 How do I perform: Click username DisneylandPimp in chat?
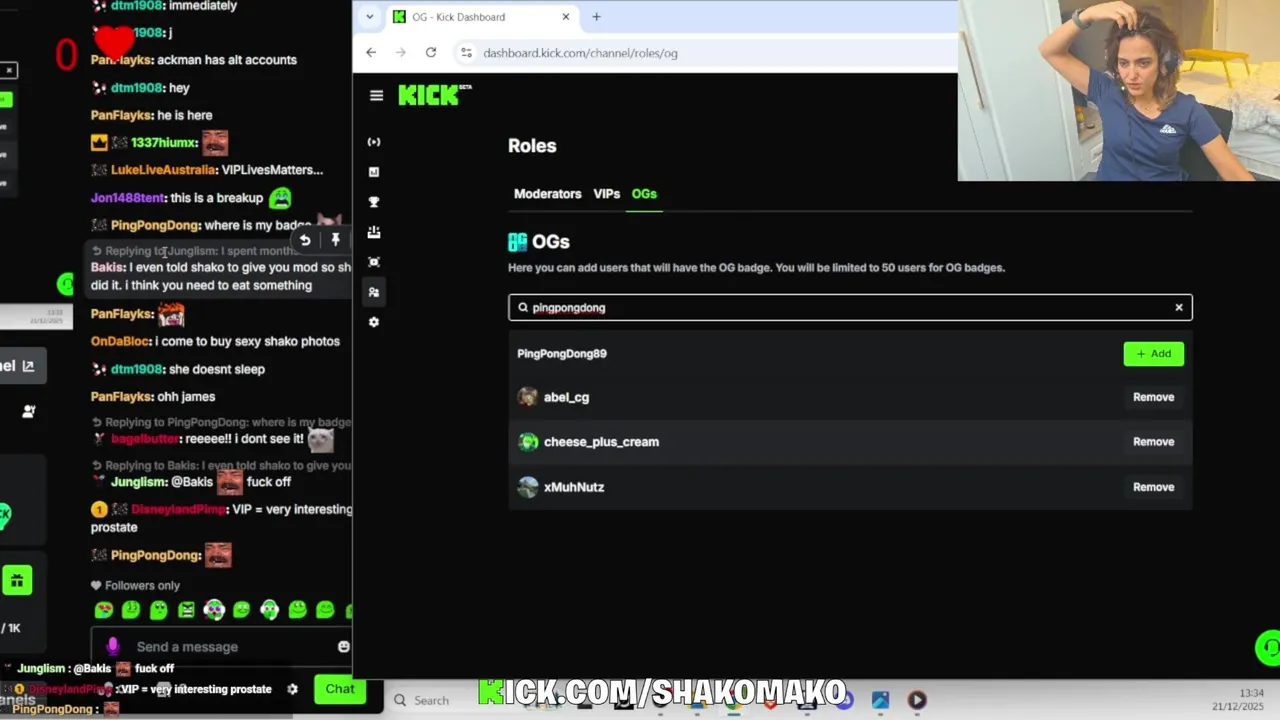pos(178,510)
